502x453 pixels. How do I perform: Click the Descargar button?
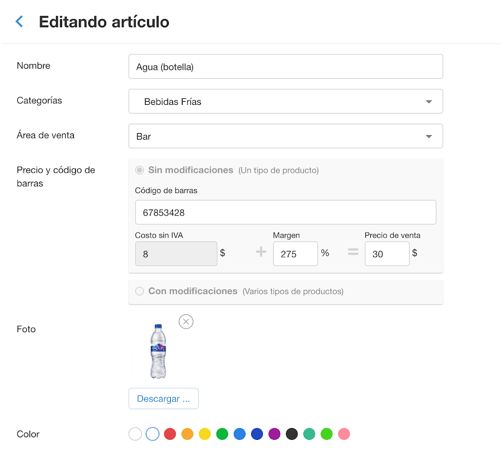tap(163, 399)
